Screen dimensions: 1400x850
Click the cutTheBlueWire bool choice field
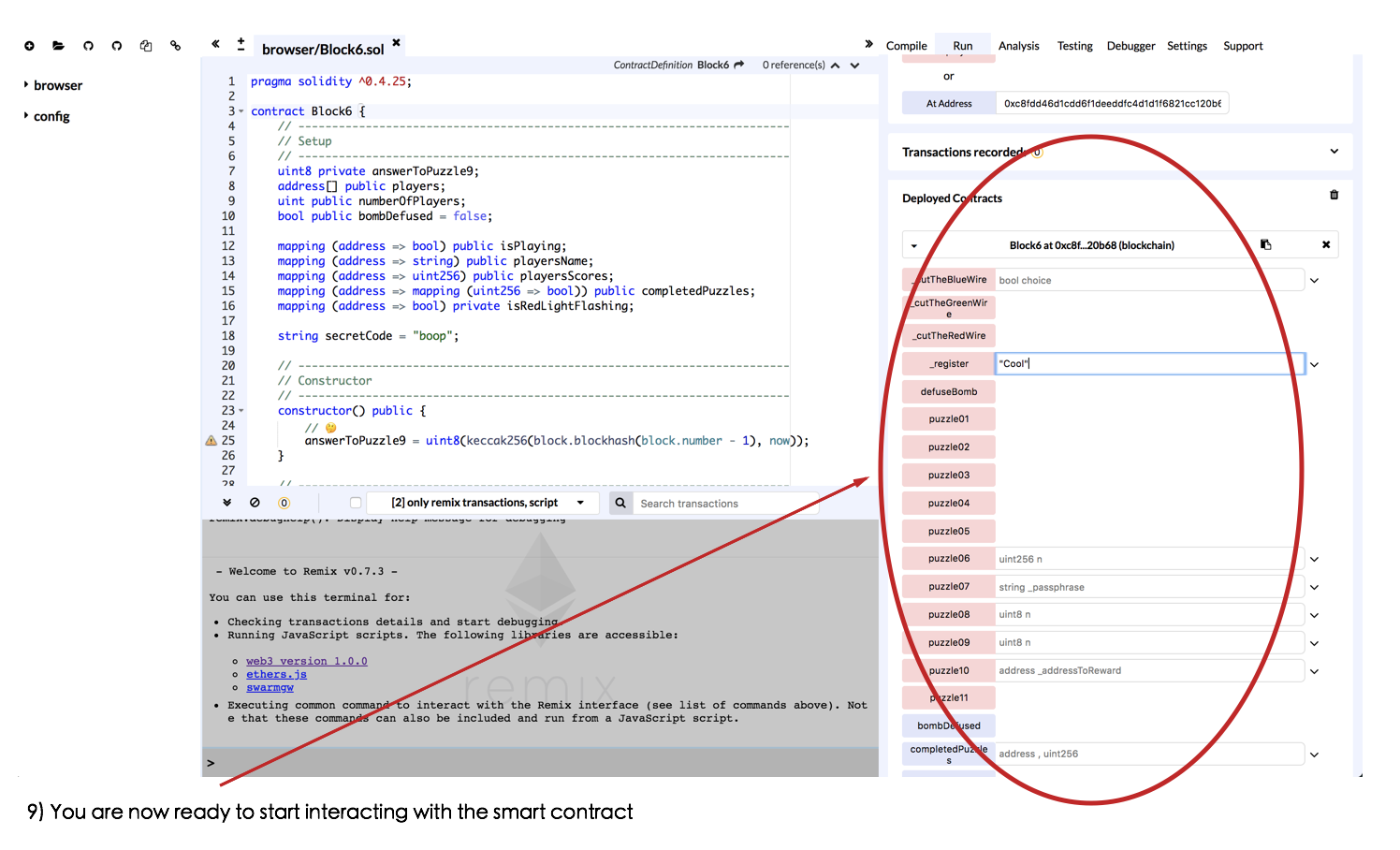(1149, 280)
